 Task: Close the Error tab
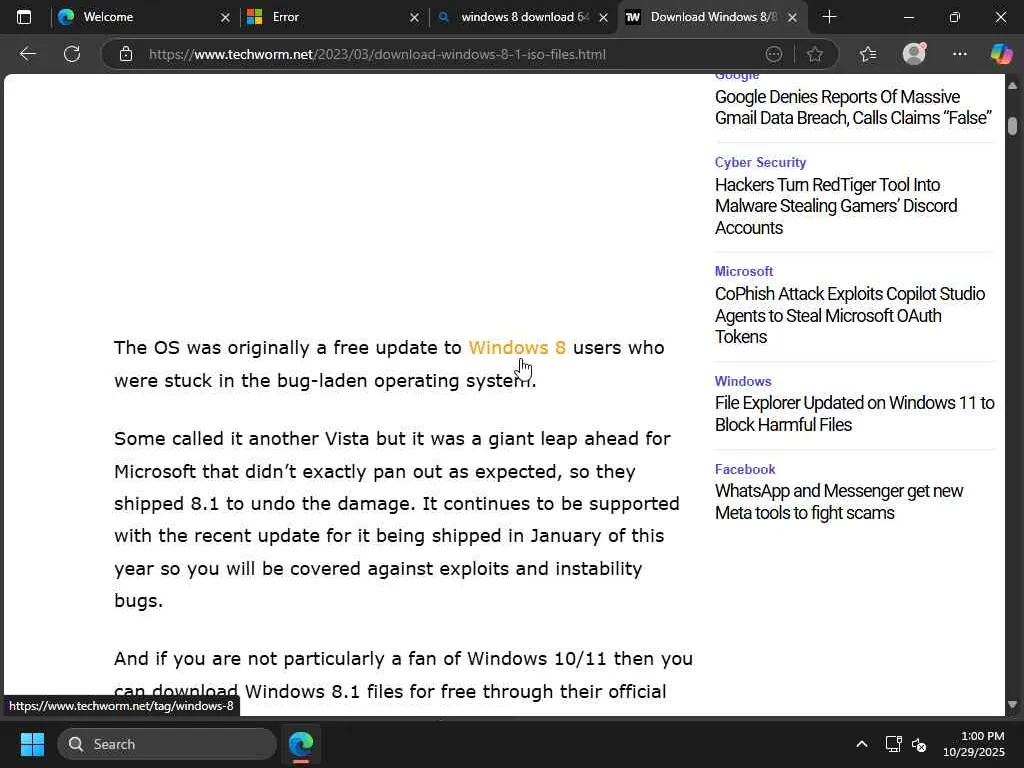[414, 18]
